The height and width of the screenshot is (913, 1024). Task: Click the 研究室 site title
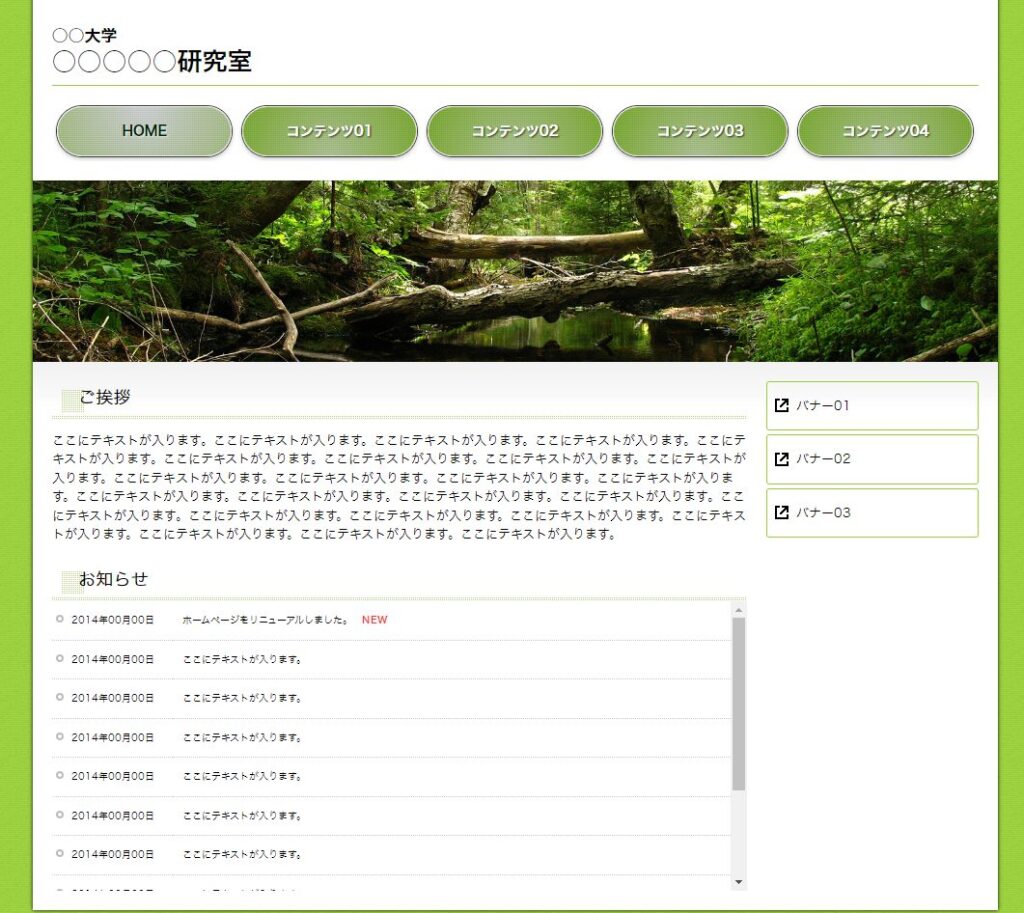(x=152, y=61)
